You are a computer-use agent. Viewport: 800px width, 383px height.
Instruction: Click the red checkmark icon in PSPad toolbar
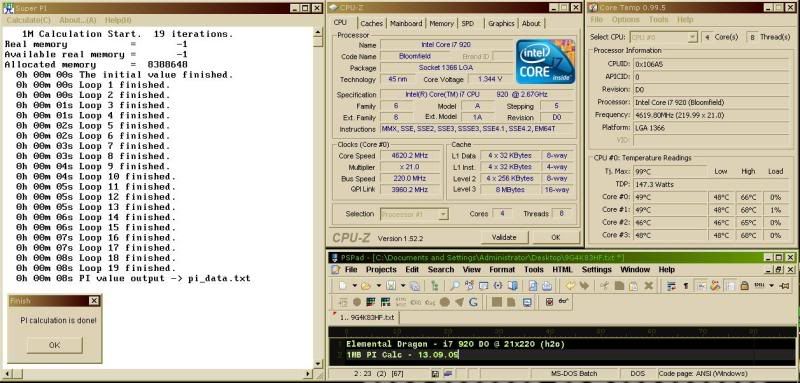coord(549,302)
